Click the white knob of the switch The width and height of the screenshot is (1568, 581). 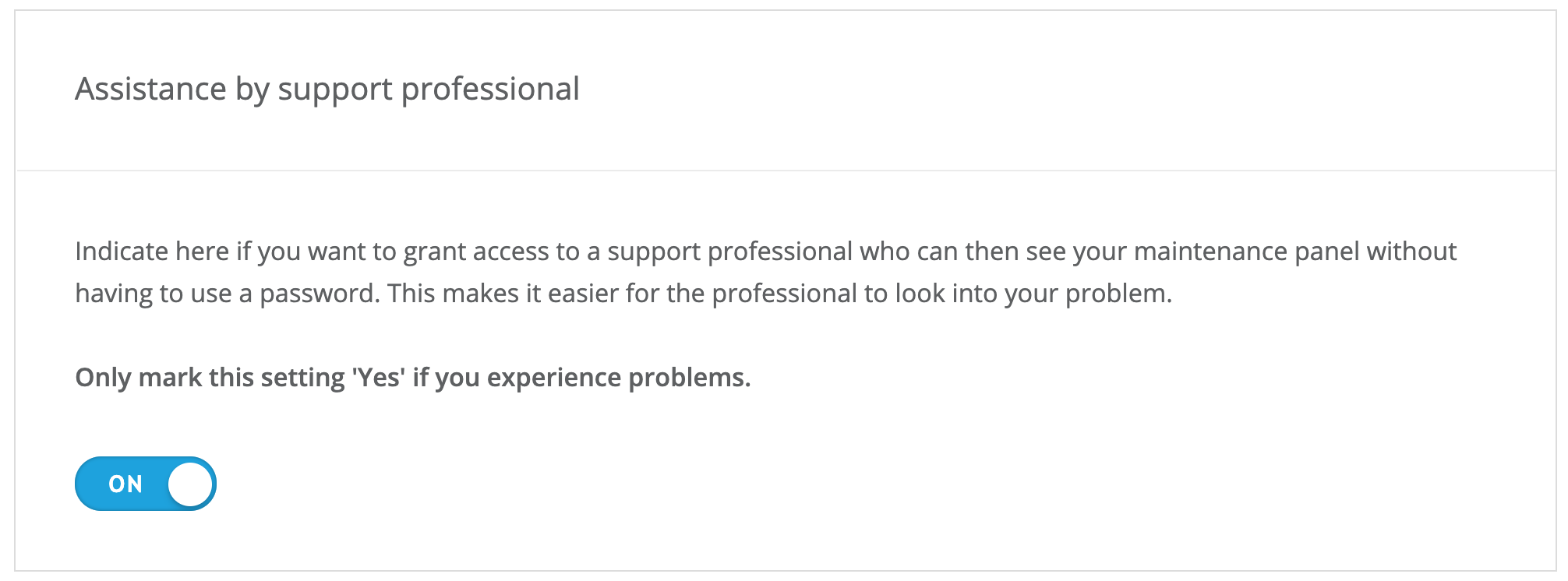(190, 484)
